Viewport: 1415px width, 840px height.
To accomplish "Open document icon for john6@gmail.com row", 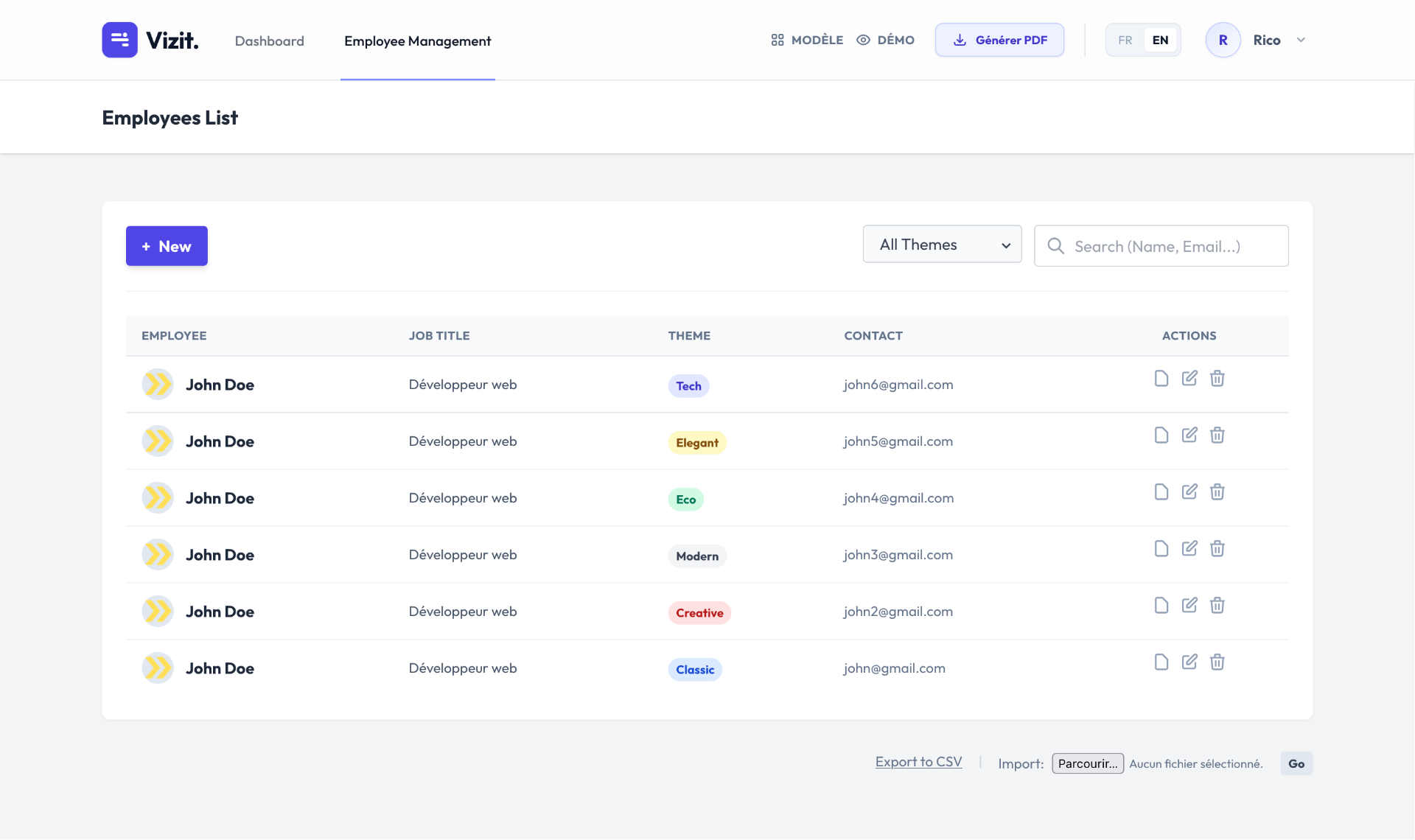I will click(1161, 378).
